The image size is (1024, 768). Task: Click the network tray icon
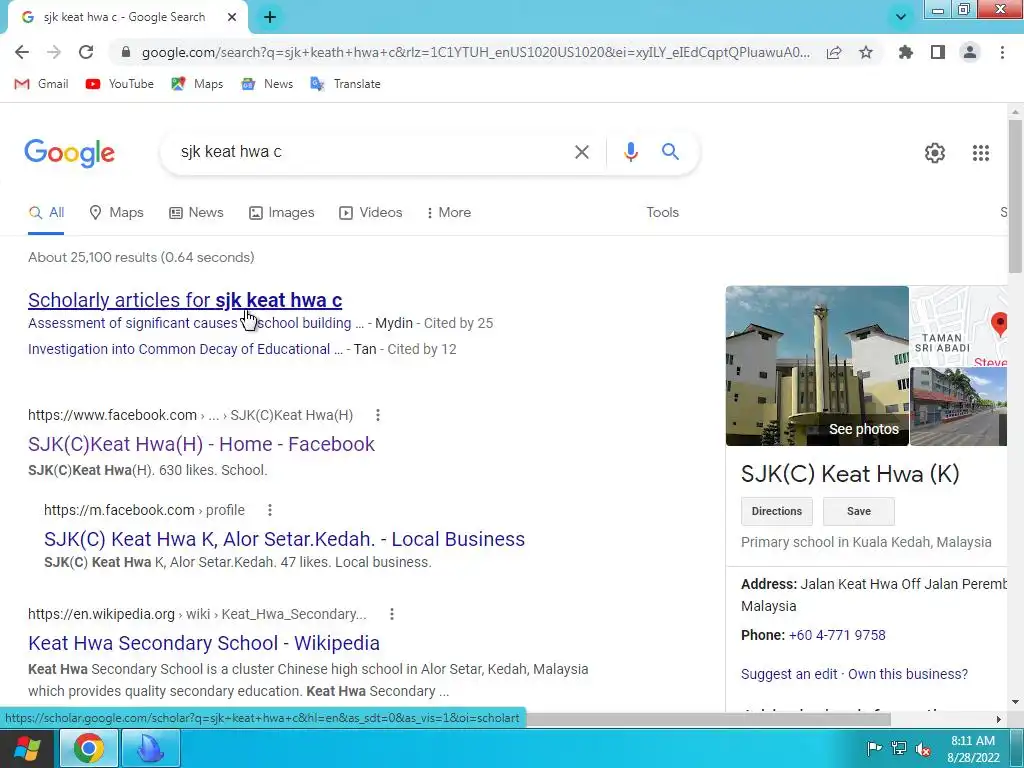pos(899,748)
